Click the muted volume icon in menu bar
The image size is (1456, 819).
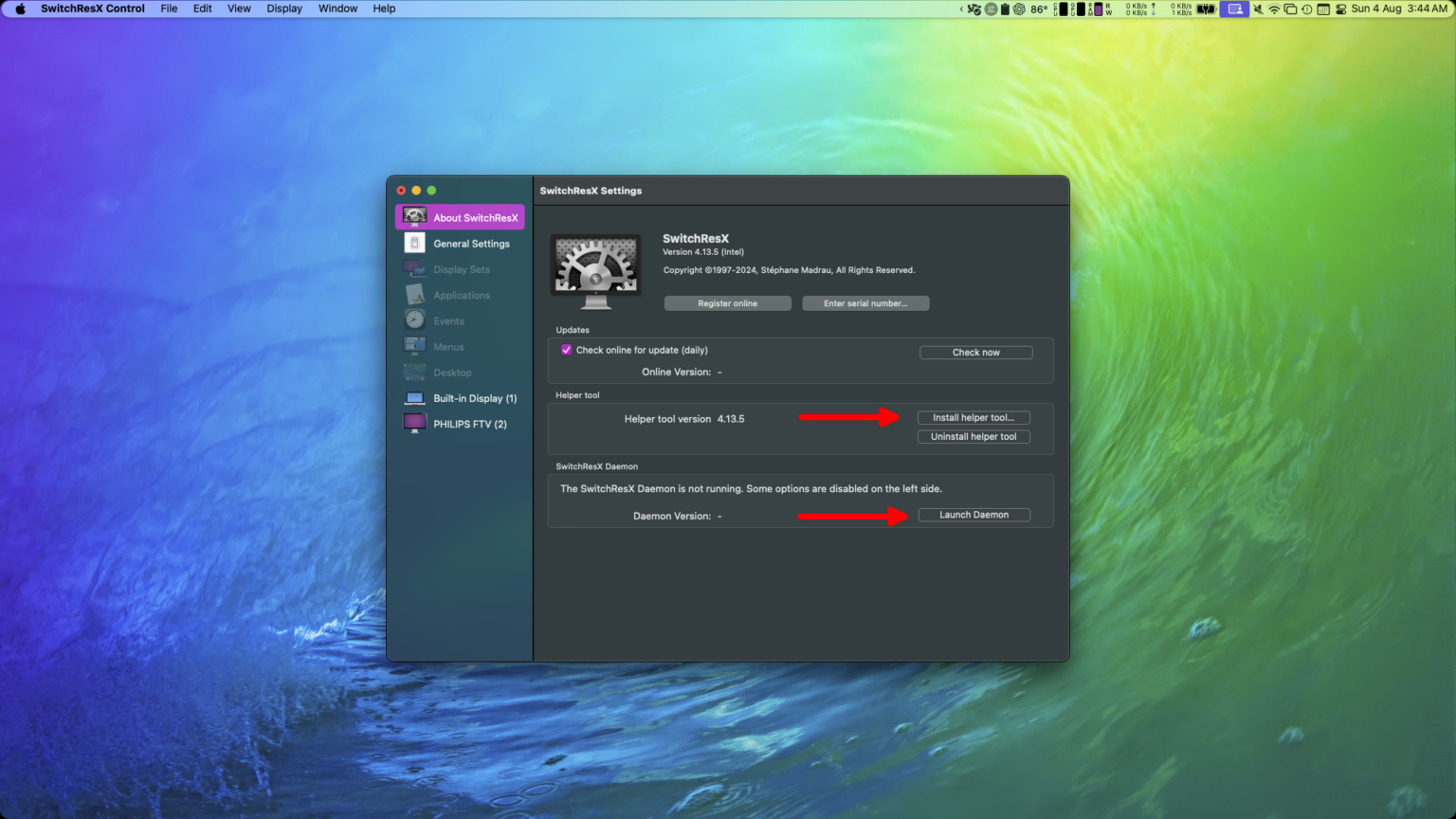point(1258,9)
